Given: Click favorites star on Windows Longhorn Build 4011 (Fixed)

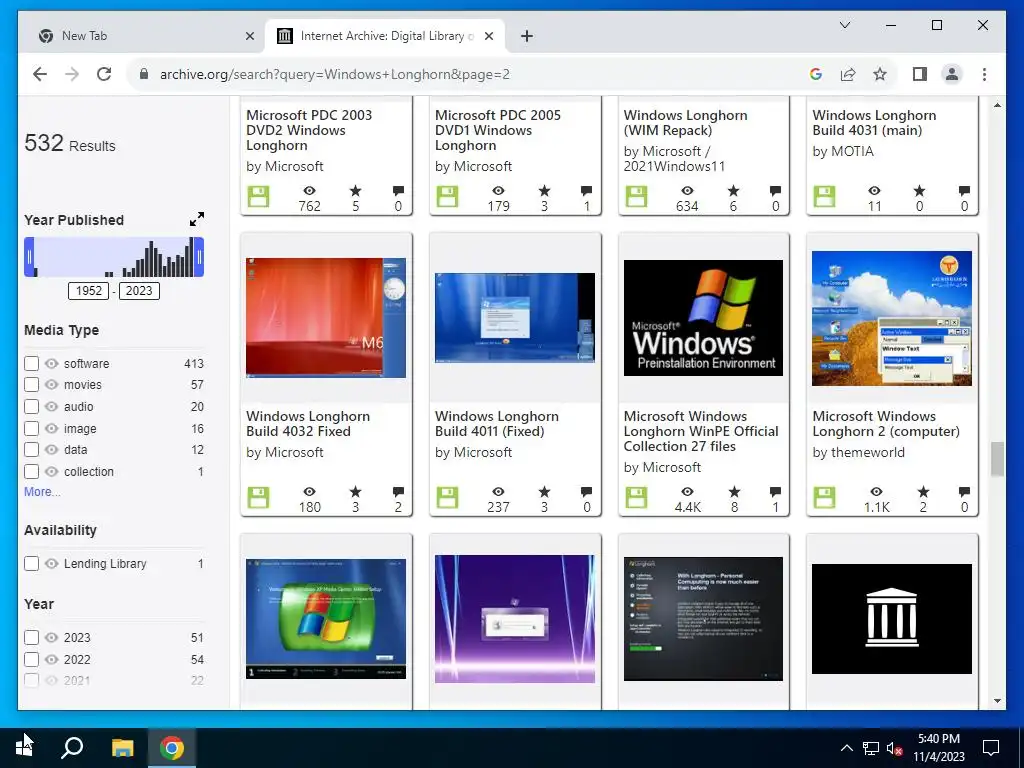Looking at the screenshot, I should coord(544,491).
